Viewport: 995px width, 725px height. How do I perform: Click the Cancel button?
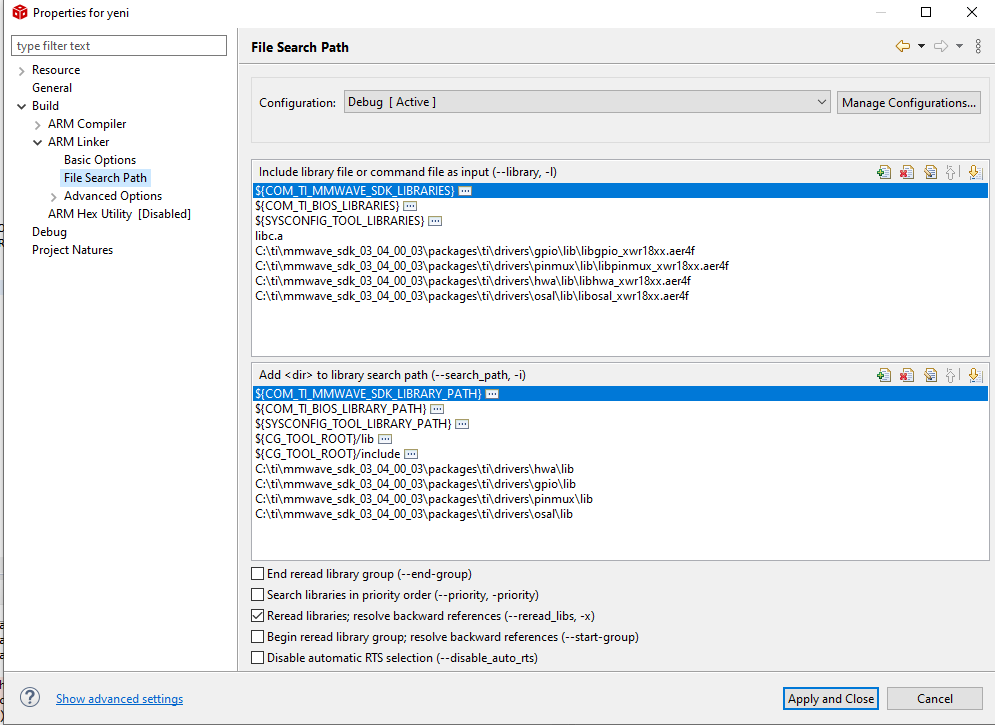935,698
